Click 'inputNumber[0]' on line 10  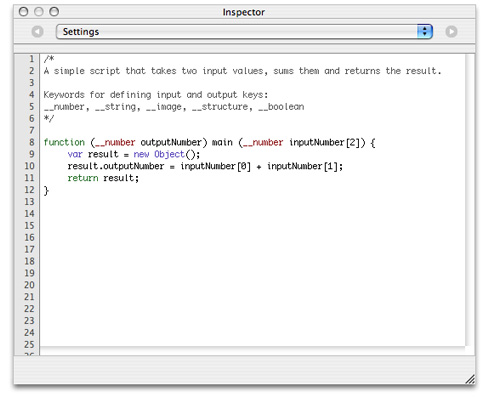[x=216, y=166]
